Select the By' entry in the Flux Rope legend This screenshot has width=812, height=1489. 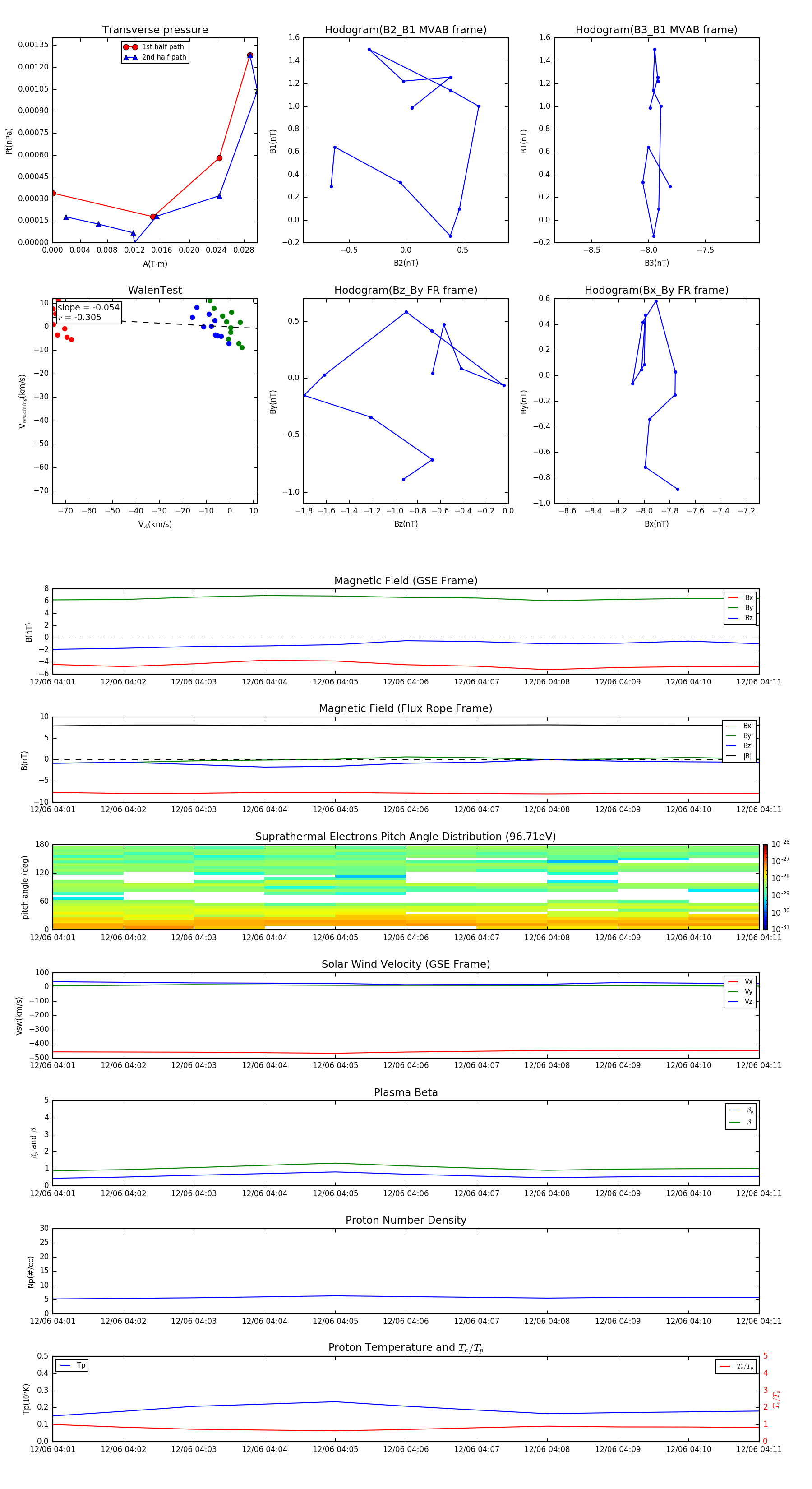pyautogui.click(x=739, y=736)
